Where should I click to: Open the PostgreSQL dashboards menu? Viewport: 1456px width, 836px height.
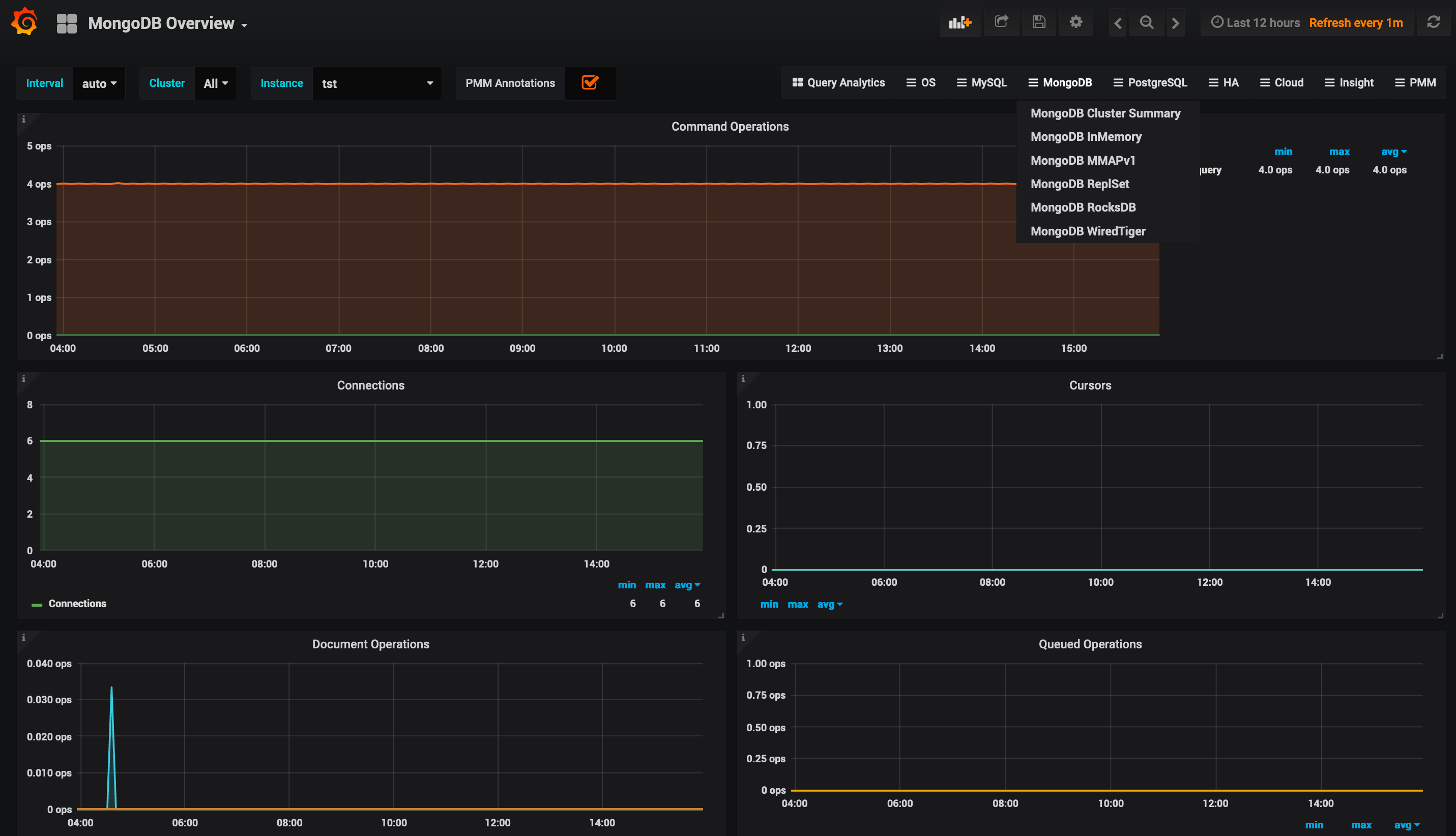[1150, 83]
